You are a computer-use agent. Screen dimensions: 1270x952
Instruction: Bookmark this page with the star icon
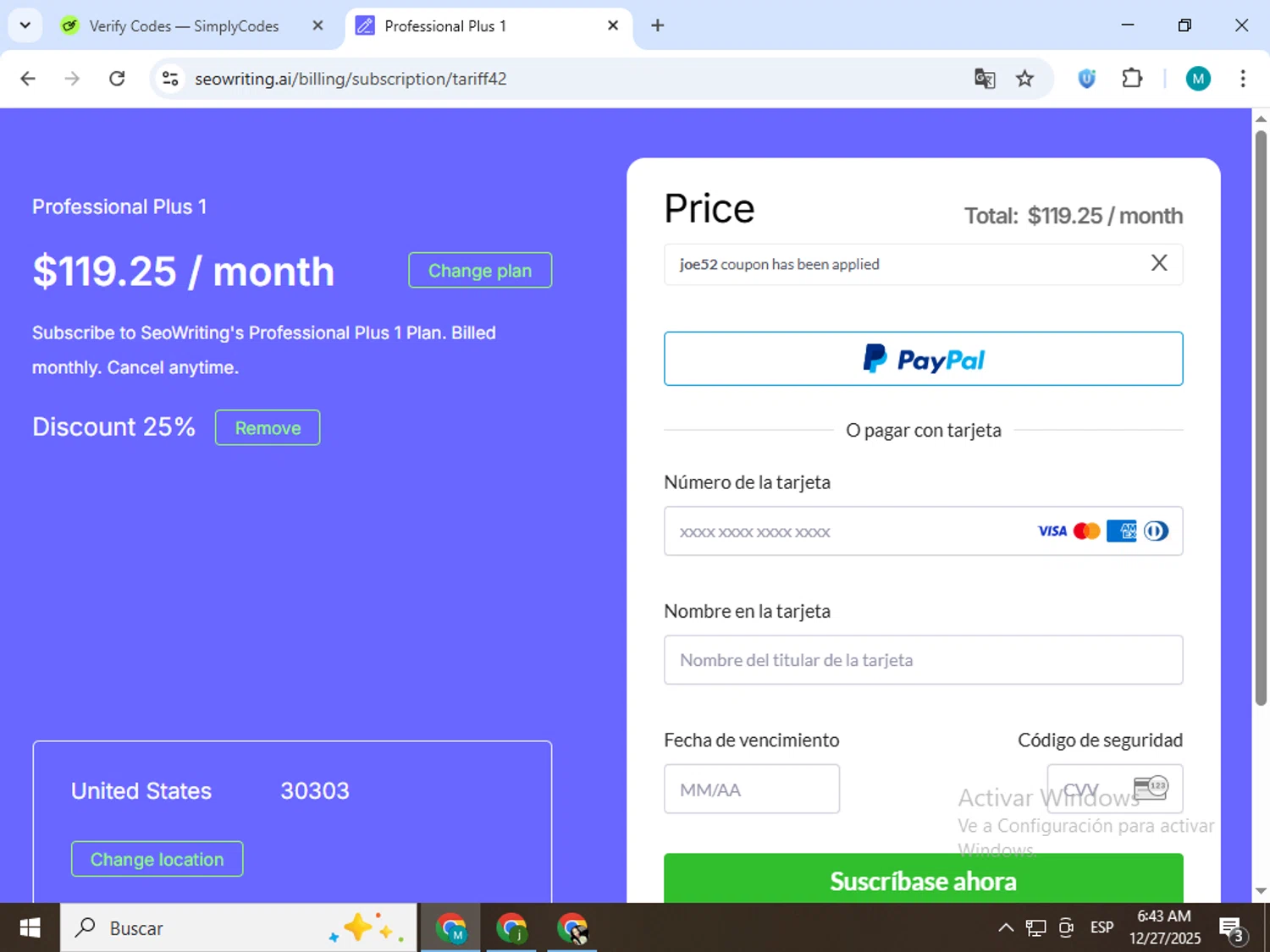coord(1025,79)
